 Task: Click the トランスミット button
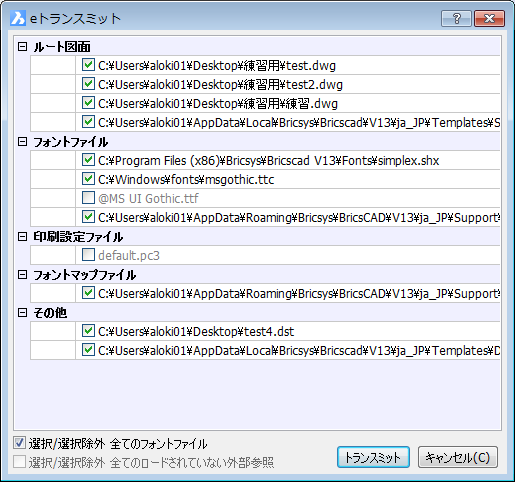tap(373, 457)
